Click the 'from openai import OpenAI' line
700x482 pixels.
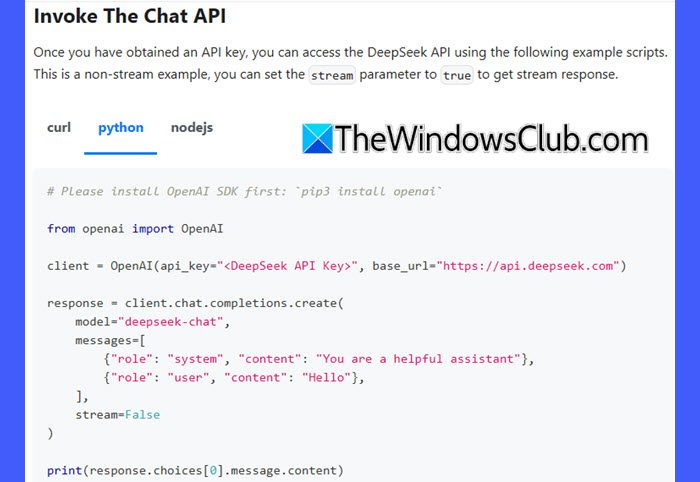[135, 229]
